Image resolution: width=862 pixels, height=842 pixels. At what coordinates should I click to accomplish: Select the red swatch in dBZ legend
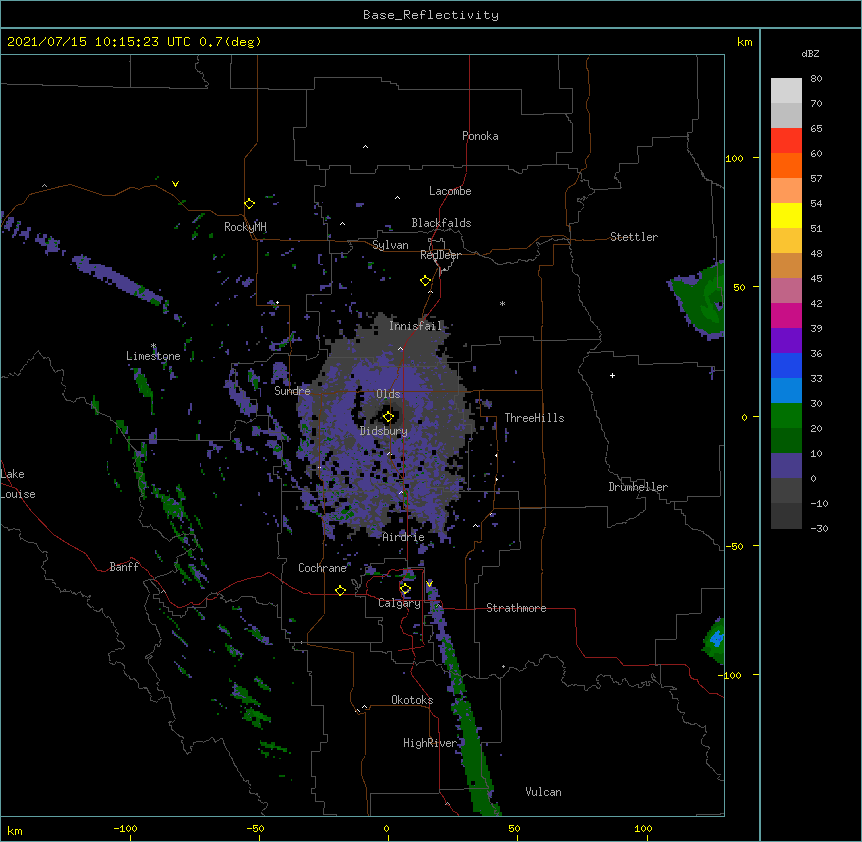coord(786,141)
